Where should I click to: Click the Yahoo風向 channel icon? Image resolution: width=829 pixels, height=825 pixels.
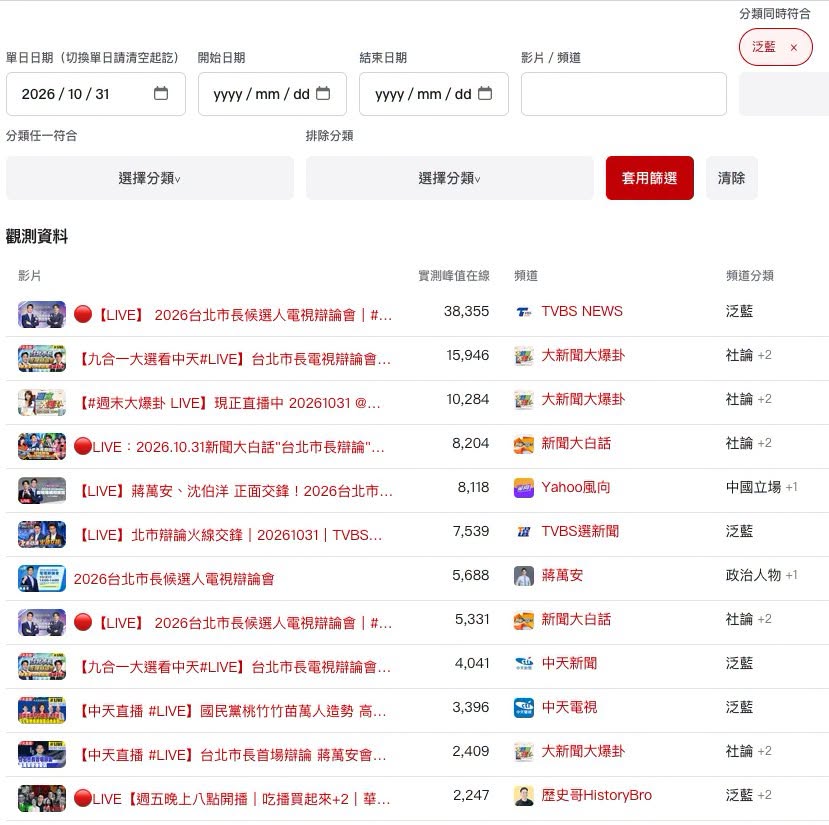523,488
